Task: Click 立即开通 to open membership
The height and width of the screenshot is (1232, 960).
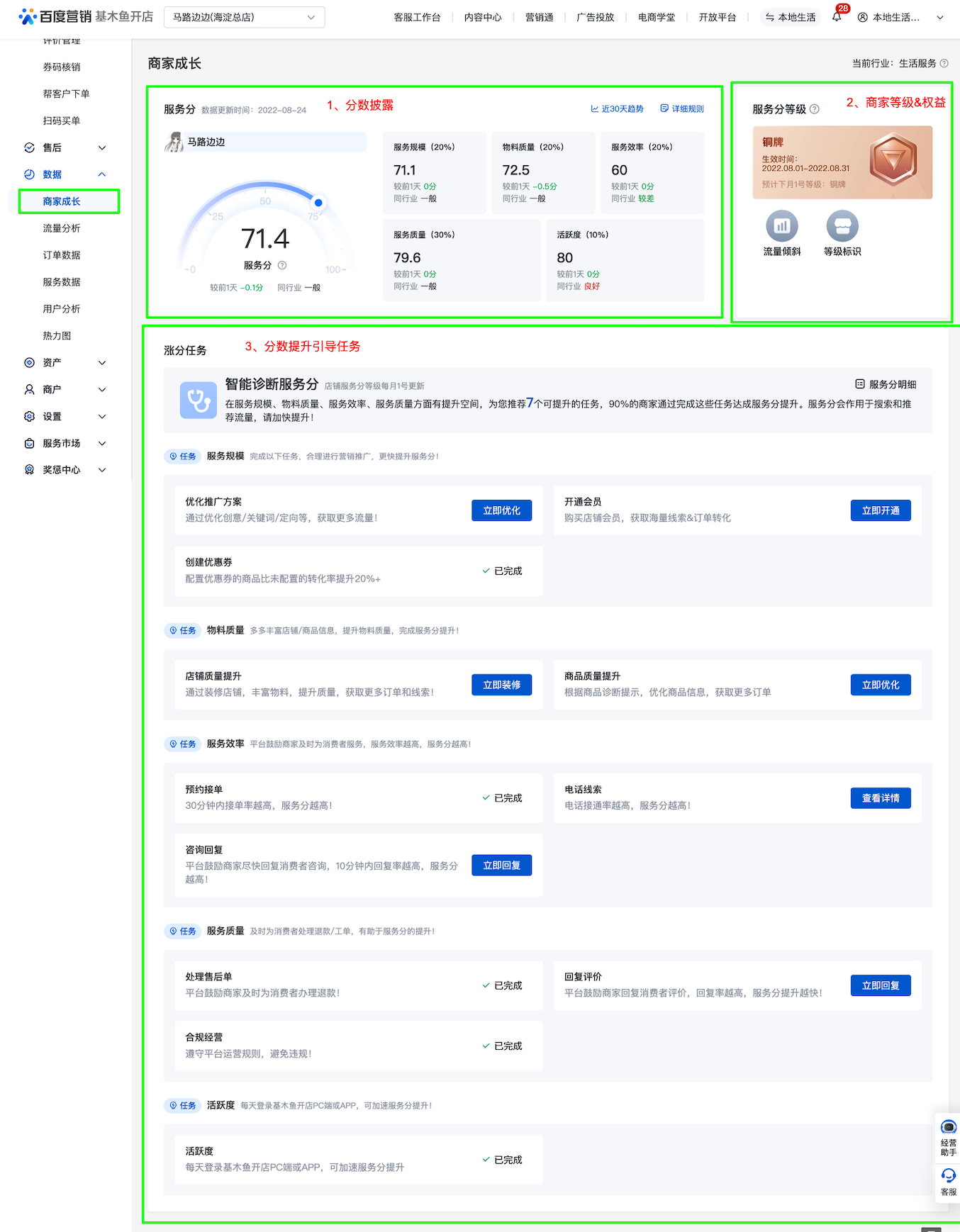Action: (880, 510)
